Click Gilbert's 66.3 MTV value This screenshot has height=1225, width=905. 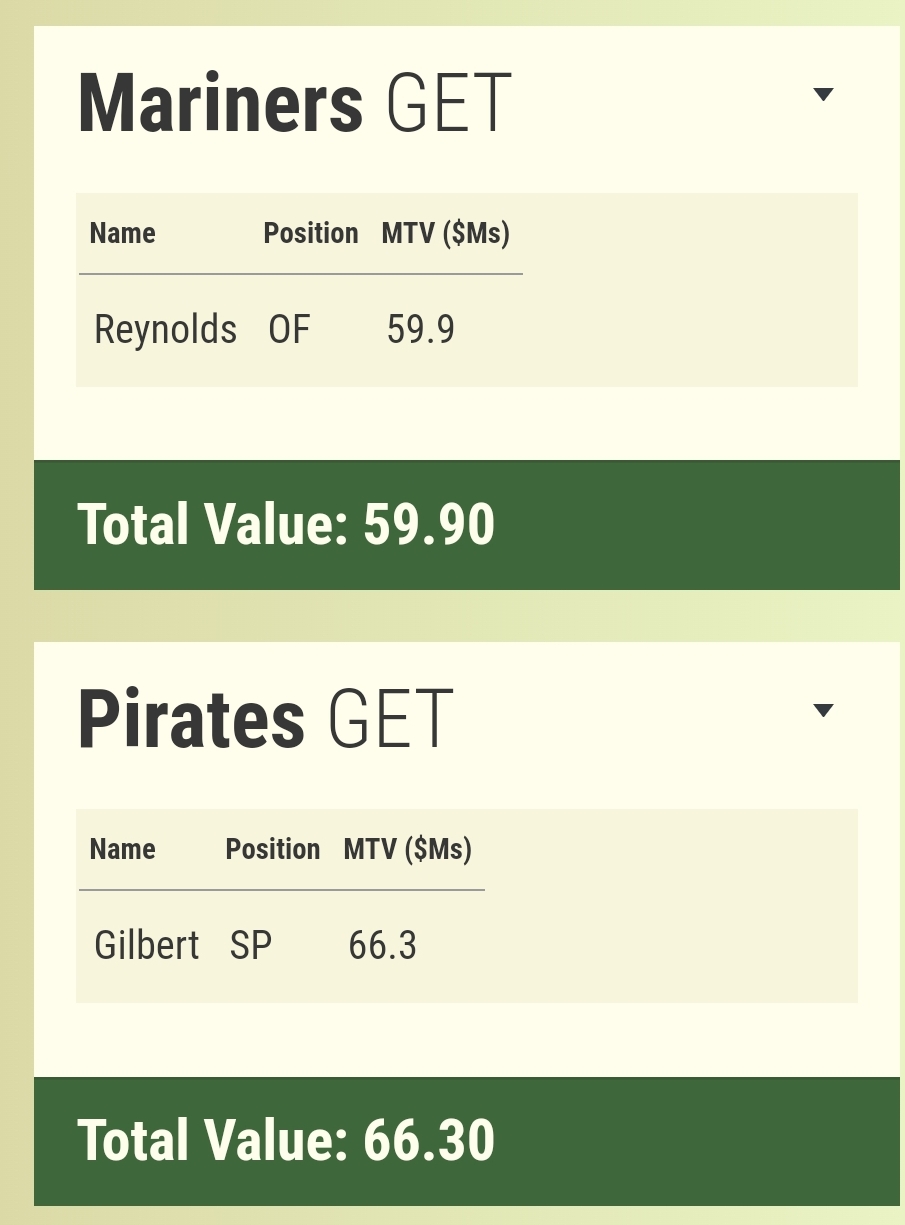383,945
